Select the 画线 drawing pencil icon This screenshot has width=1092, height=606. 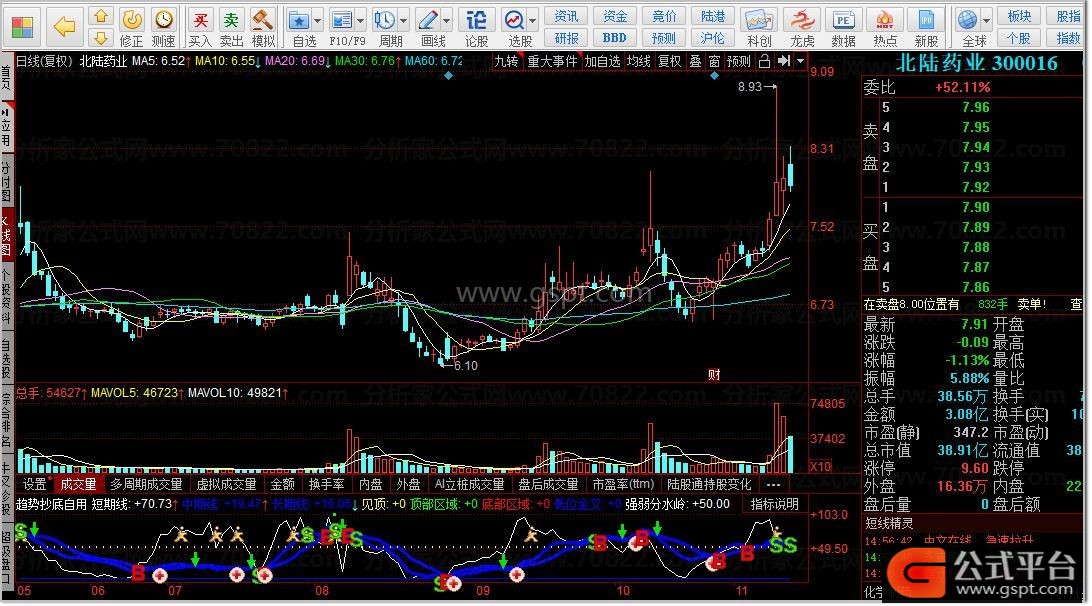(x=428, y=20)
